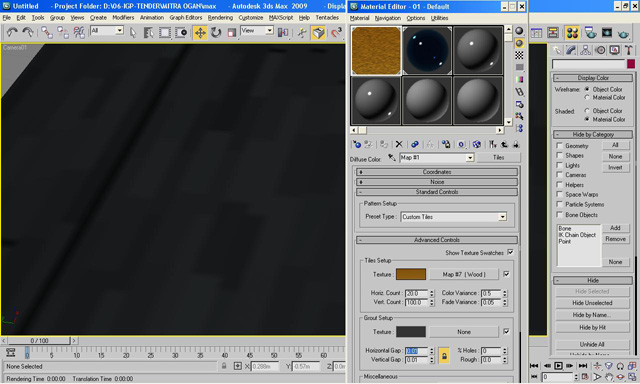Viewport: 640px width, 384px height.
Task: Click the Redo arrow in main toolbar
Action: point(28,32)
